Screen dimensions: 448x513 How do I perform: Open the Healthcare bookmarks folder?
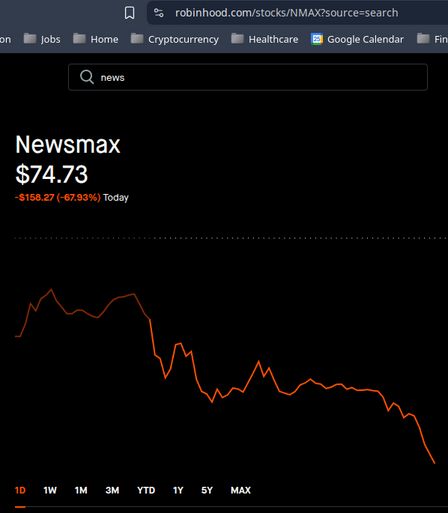coord(265,39)
